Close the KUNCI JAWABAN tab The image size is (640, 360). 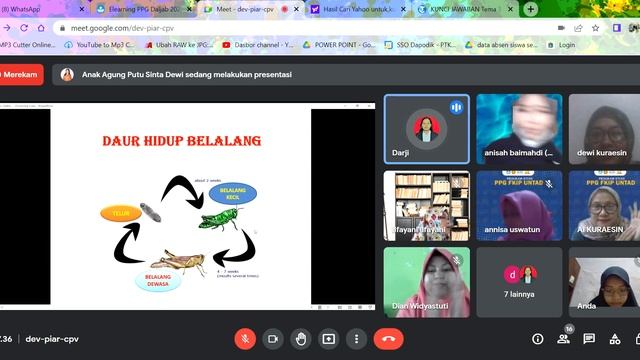510,9
